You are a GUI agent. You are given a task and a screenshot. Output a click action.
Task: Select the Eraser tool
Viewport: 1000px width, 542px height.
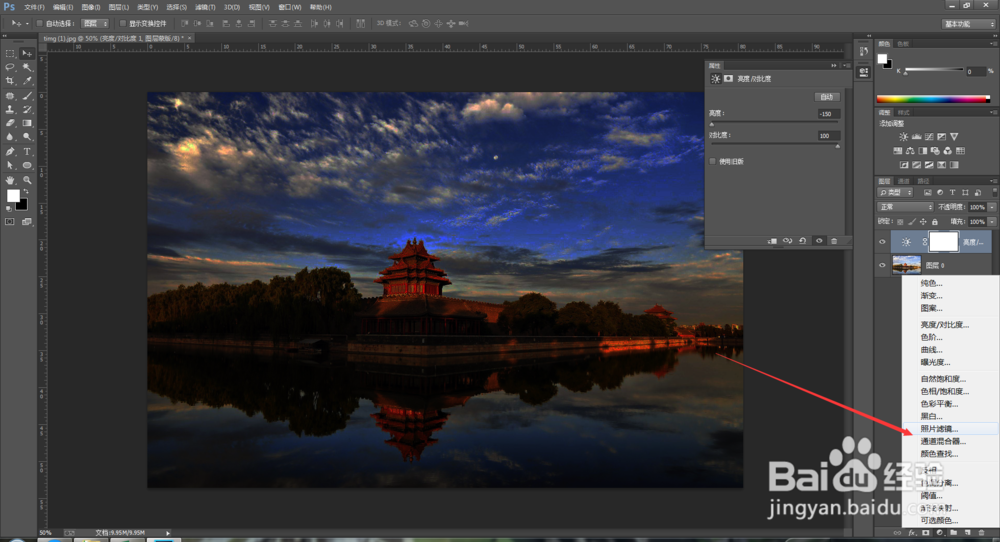pos(10,123)
